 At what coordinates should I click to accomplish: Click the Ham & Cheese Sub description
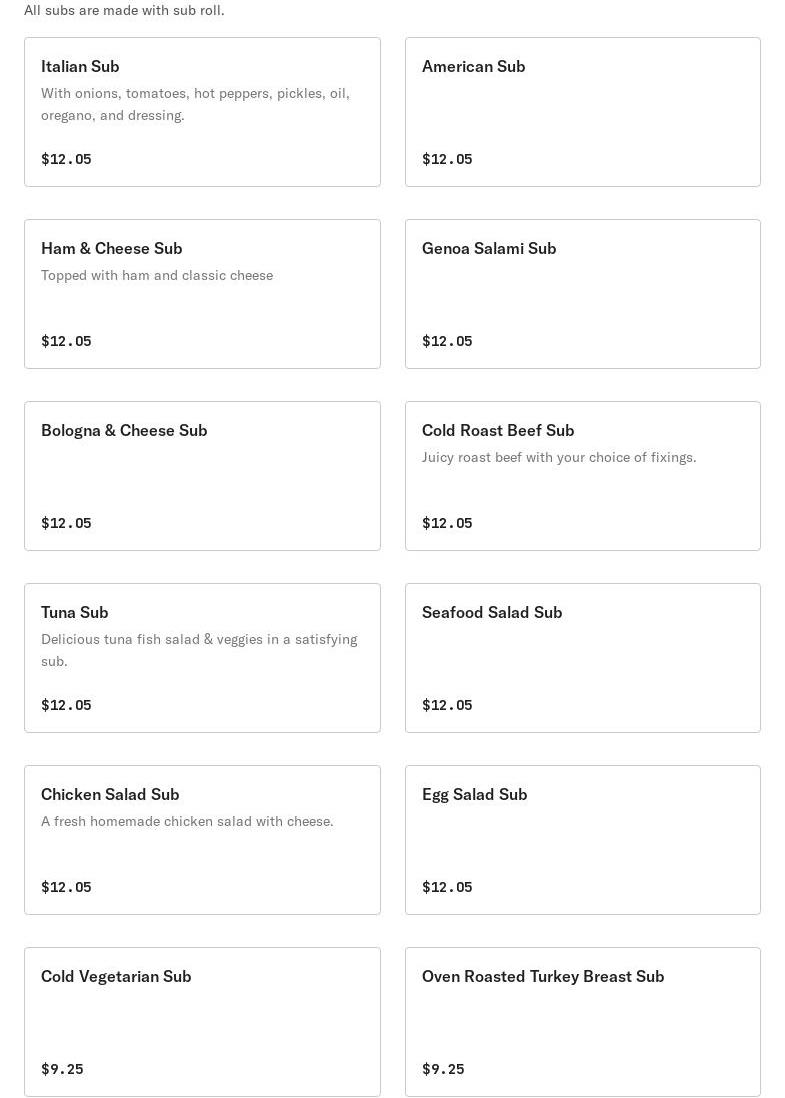[x=157, y=275]
